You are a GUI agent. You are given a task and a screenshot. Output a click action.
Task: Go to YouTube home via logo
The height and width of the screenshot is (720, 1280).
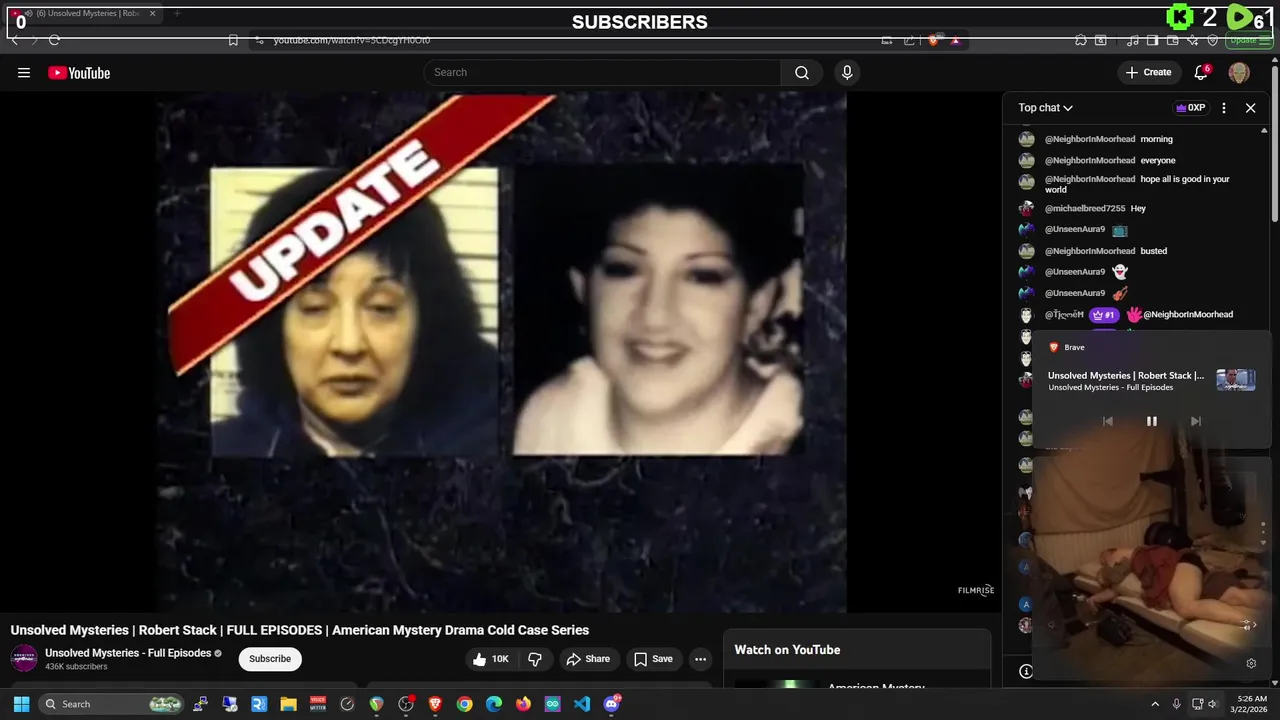79,73
